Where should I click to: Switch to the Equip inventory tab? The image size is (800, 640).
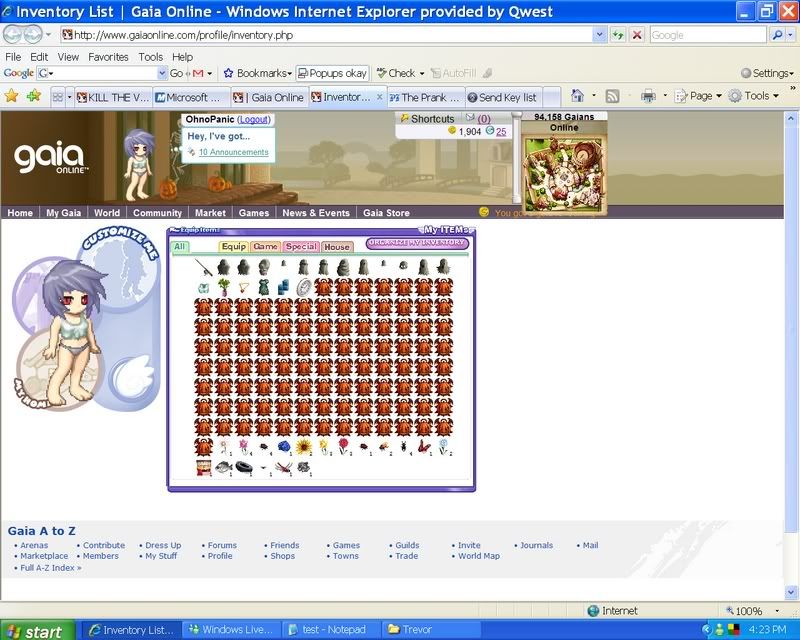(x=234, y=247)
